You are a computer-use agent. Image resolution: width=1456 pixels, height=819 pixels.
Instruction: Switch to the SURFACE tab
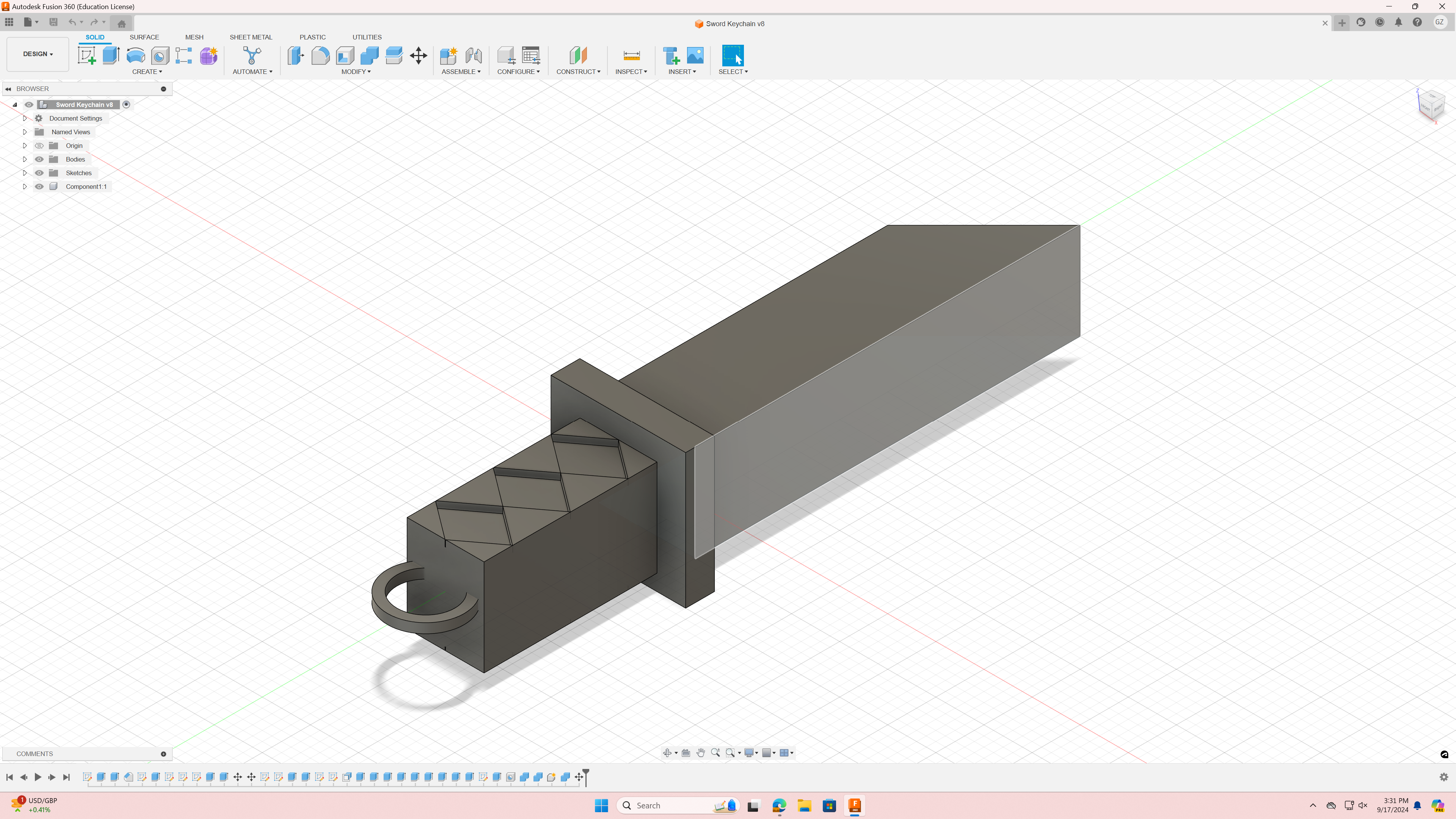click(x=144, y=37)
